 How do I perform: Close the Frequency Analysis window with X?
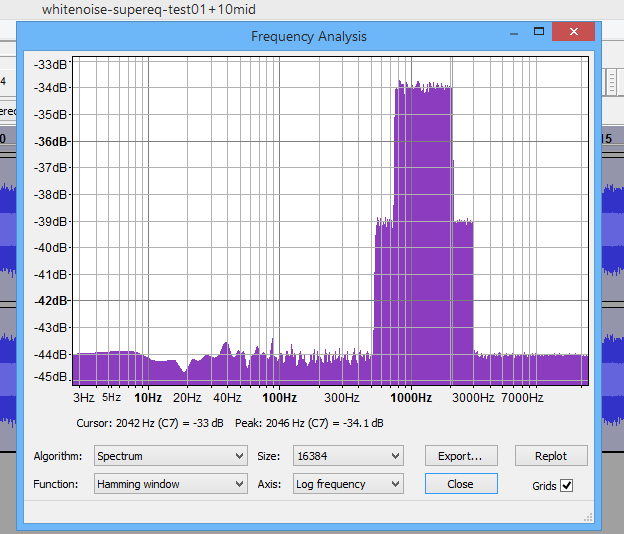[x=573, y=31]
